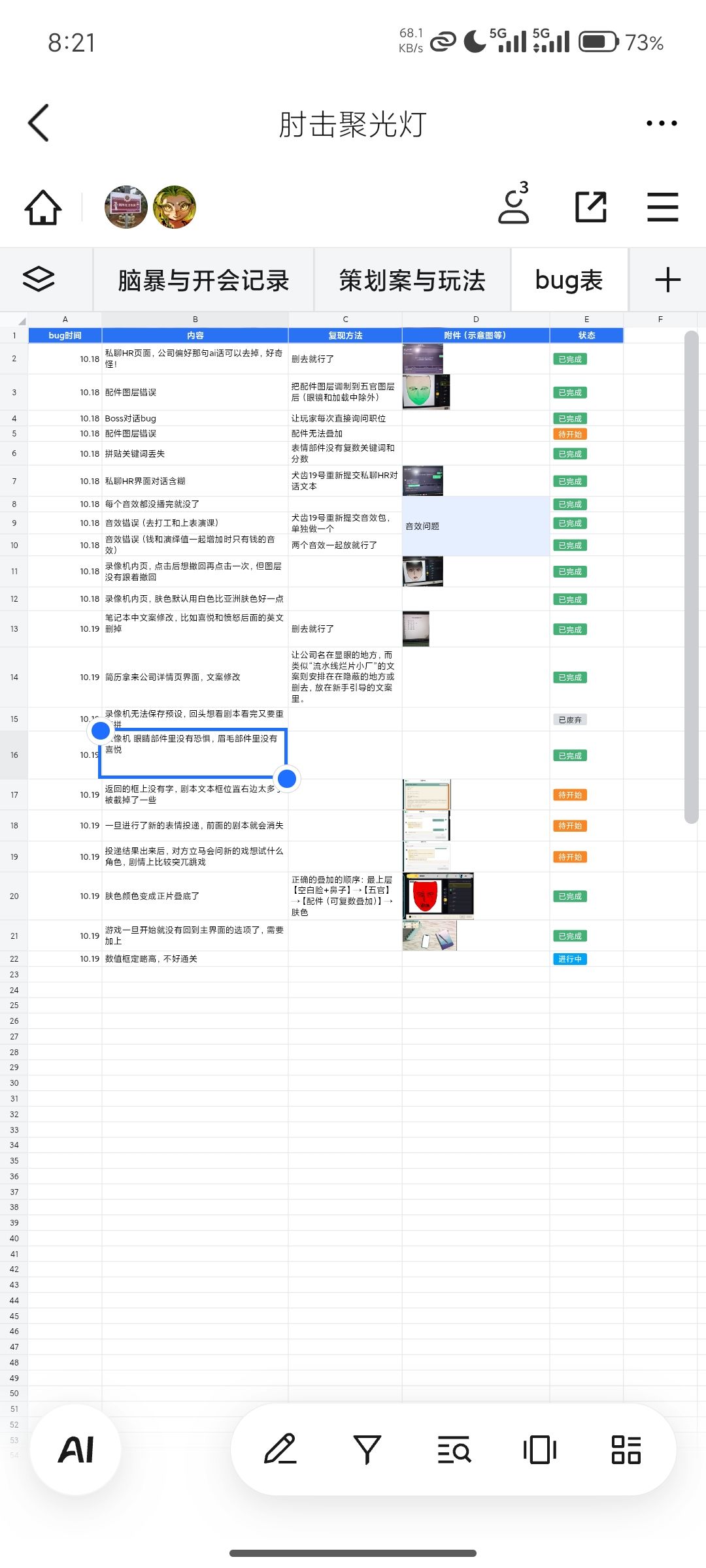The width and height of the screenshot is (706, 1568).
Task: Tap the bottom-right blue selection handle
Action: [287, 778]
